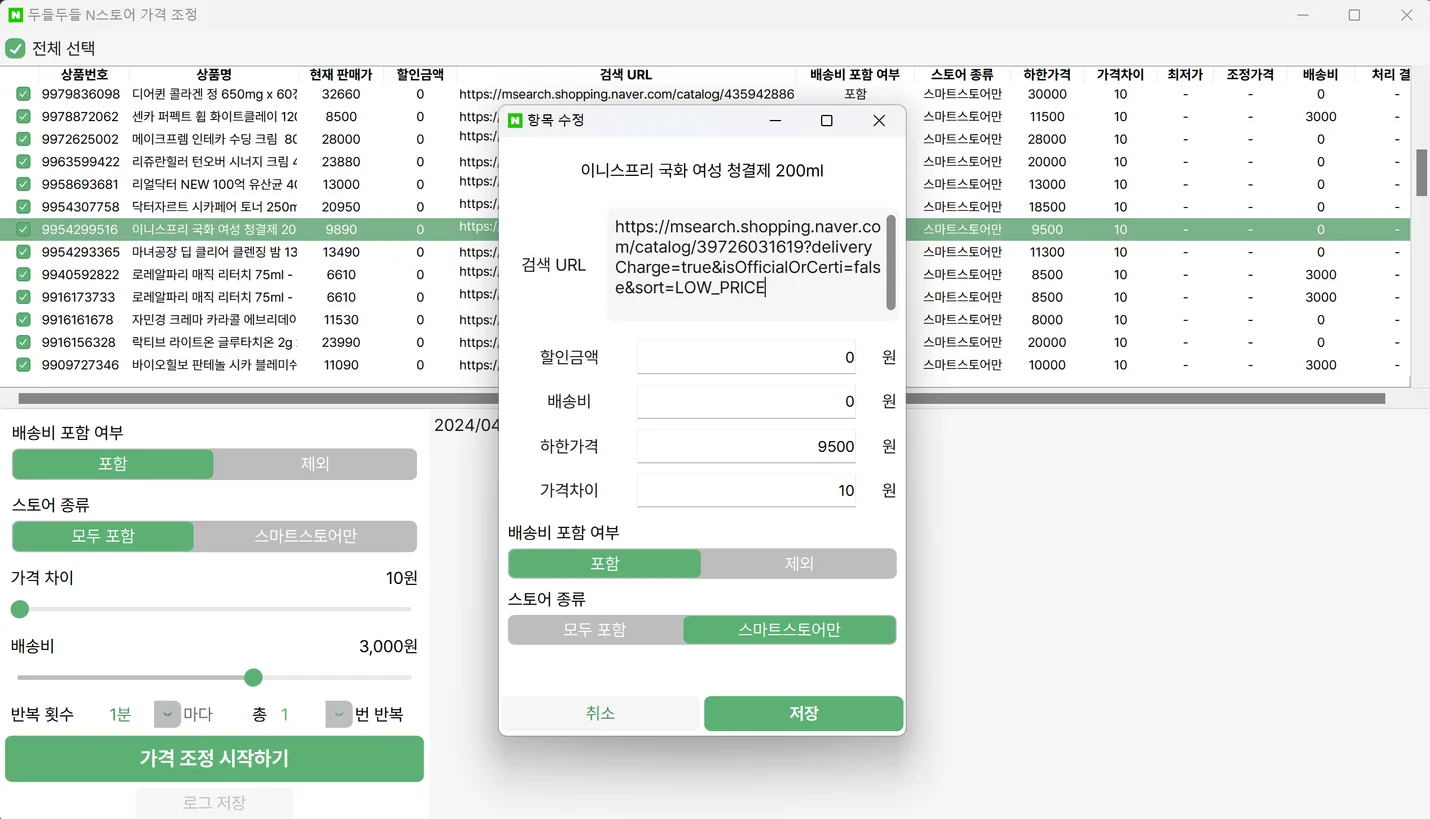Click the 검색 URL column header

point(626,75)
